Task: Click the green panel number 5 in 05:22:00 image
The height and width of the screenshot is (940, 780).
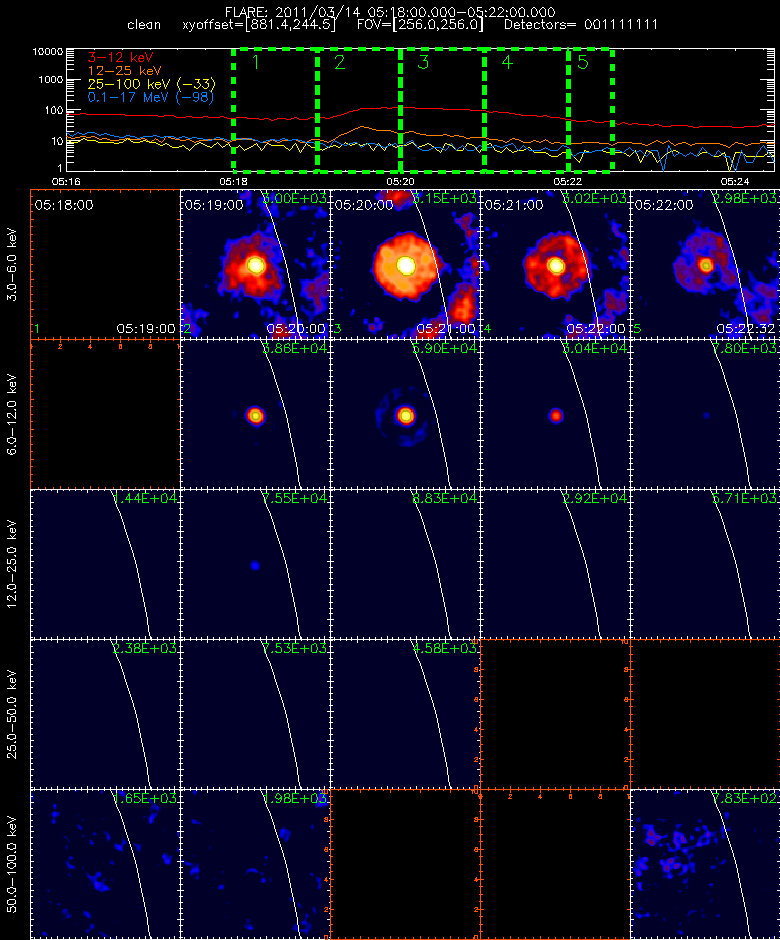Action: (x=637, y=329)
